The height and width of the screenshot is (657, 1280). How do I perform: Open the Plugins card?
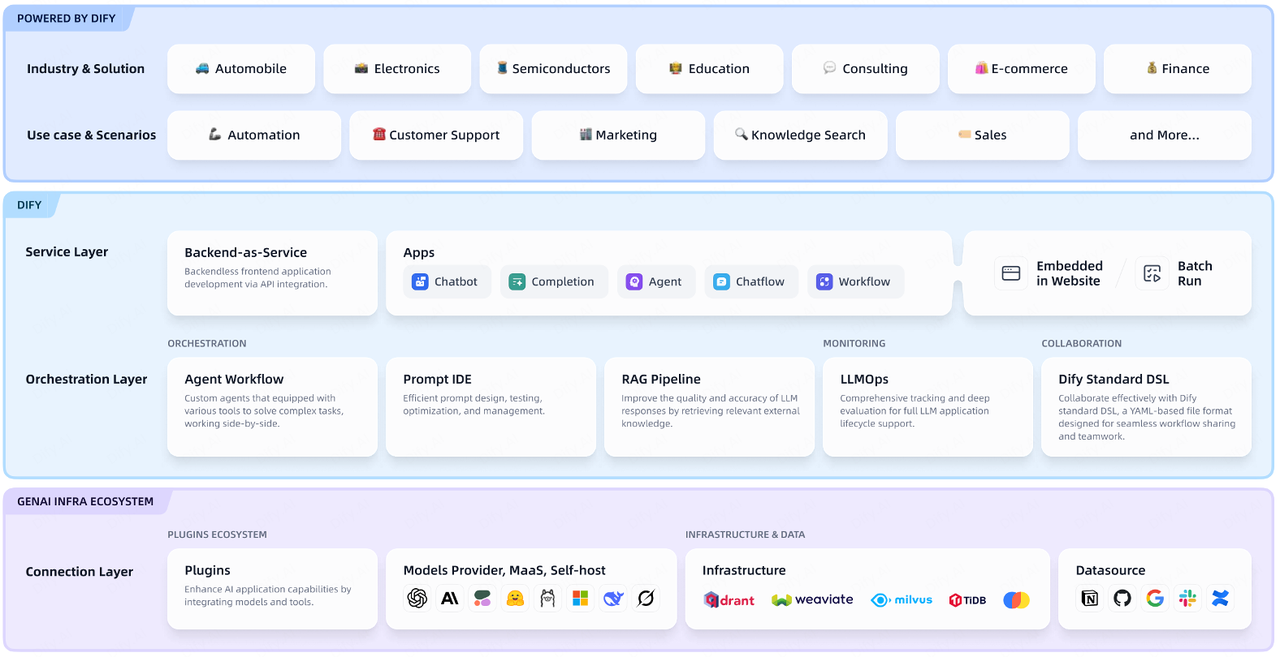[272, 589]
